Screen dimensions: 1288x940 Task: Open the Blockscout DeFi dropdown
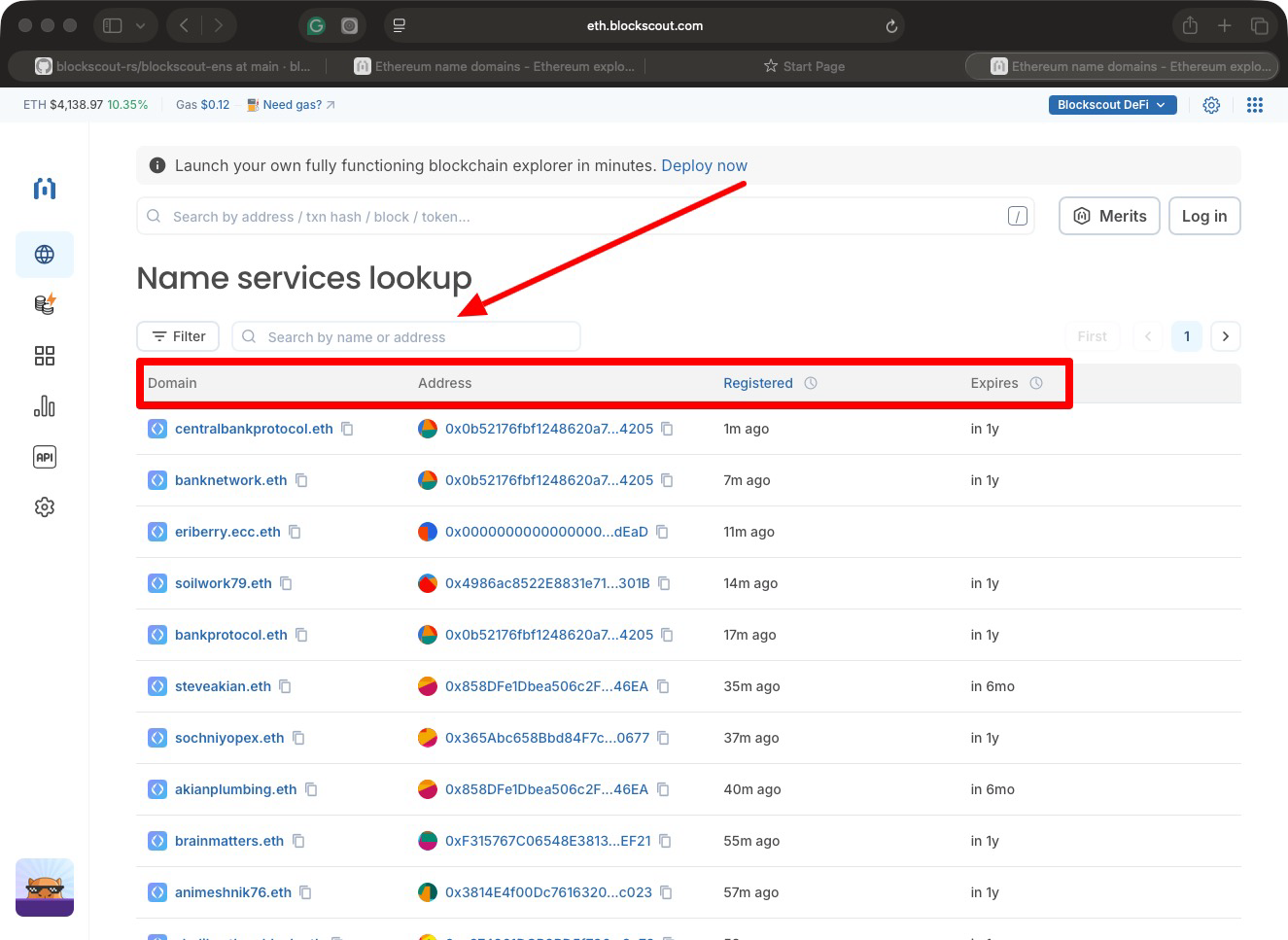coord(1112,104)
